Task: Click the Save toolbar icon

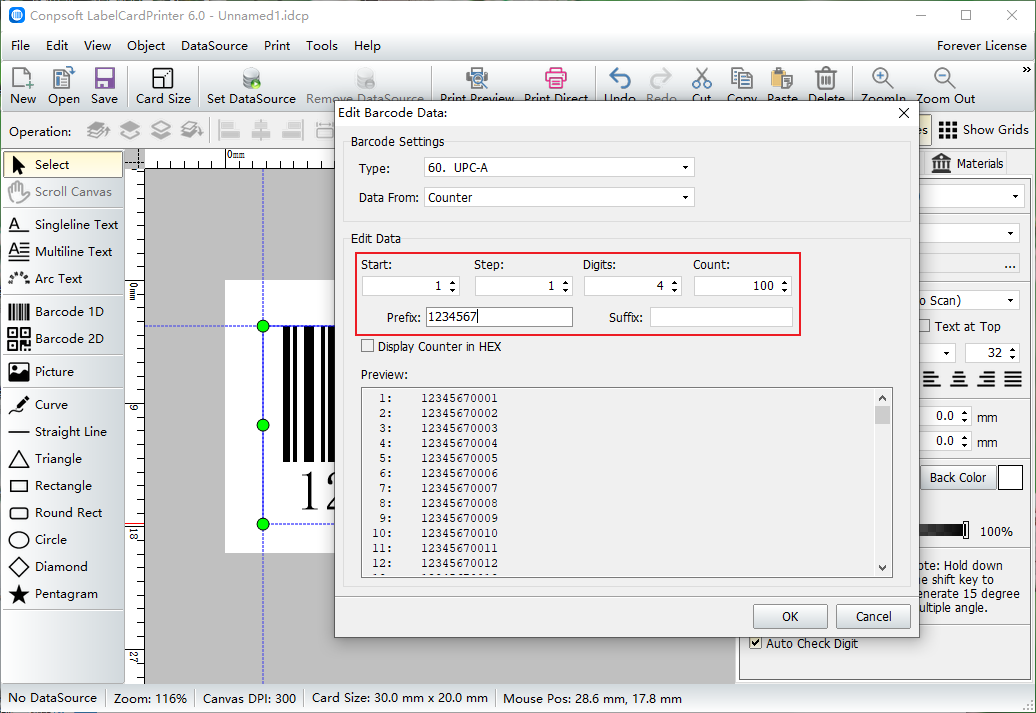Action: coord(104,79)
